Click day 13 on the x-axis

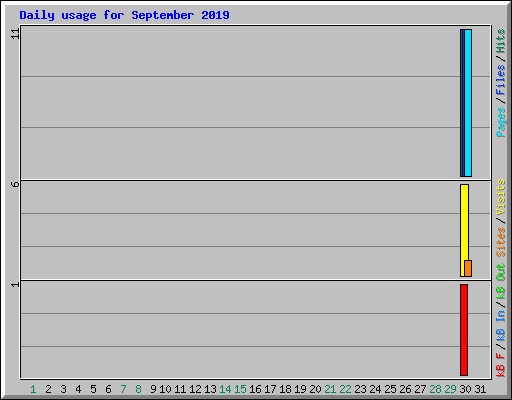210,389
